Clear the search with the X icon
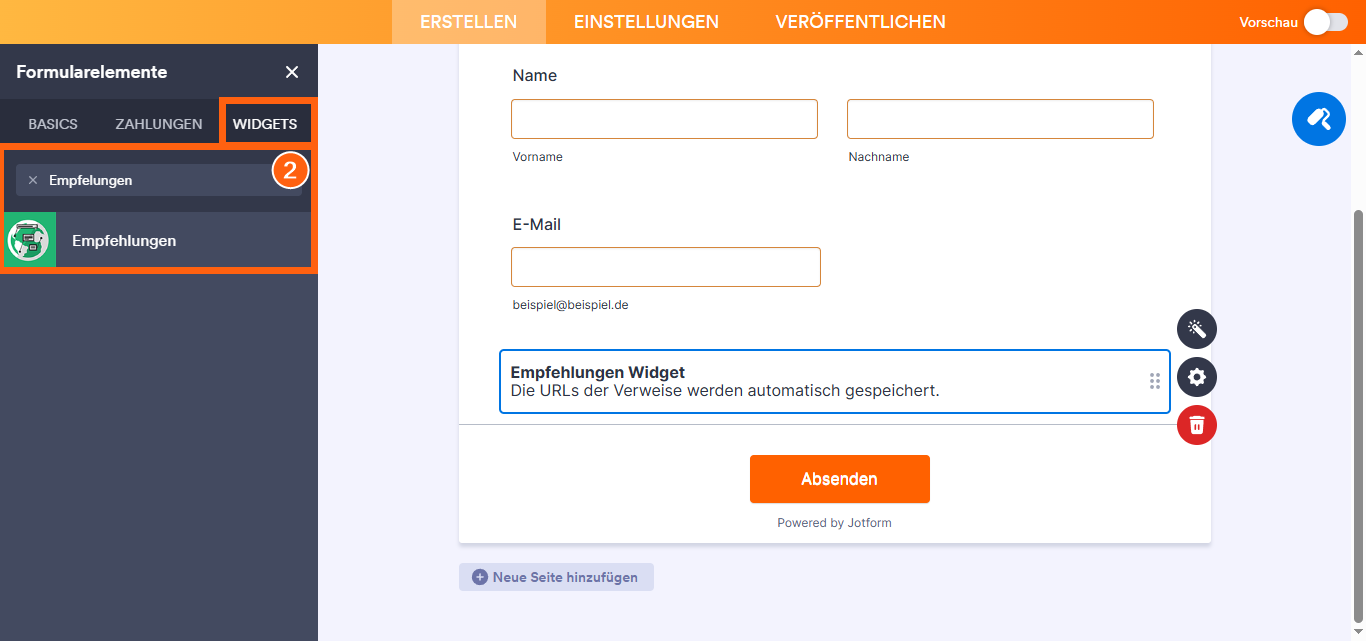 [x=35, y=180]
